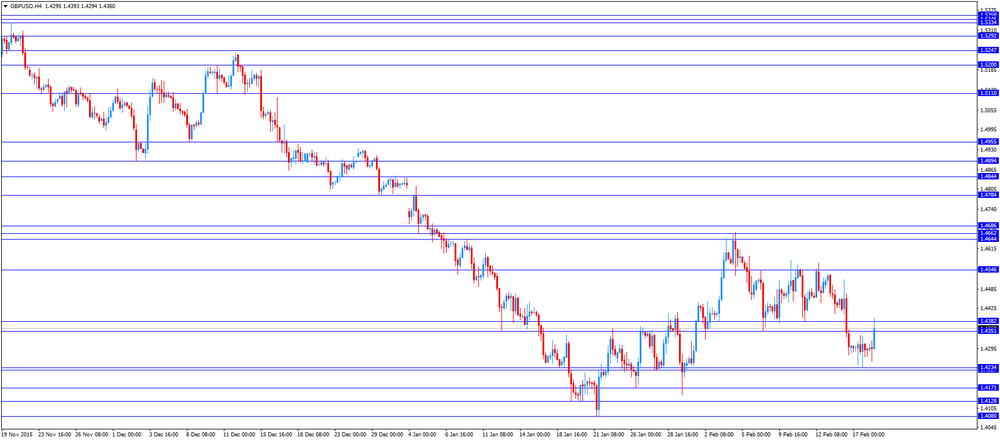Click the 11 Dec 00:00 time label

237,433
